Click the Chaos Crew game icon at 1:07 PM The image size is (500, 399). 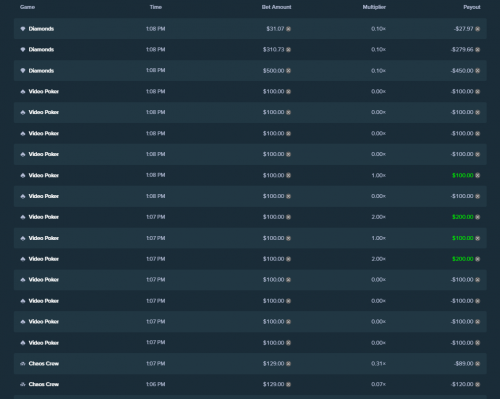pos(23,364)
